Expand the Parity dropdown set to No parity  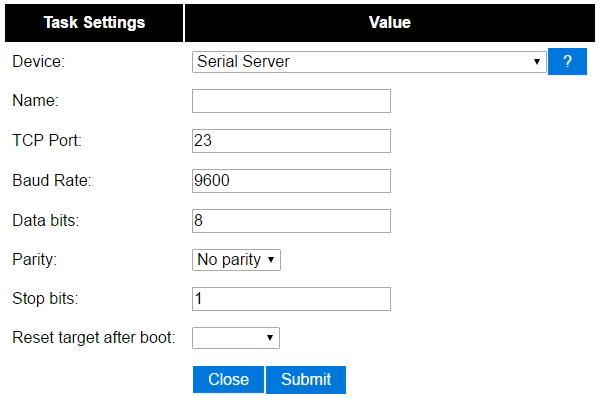coord(236,260)
